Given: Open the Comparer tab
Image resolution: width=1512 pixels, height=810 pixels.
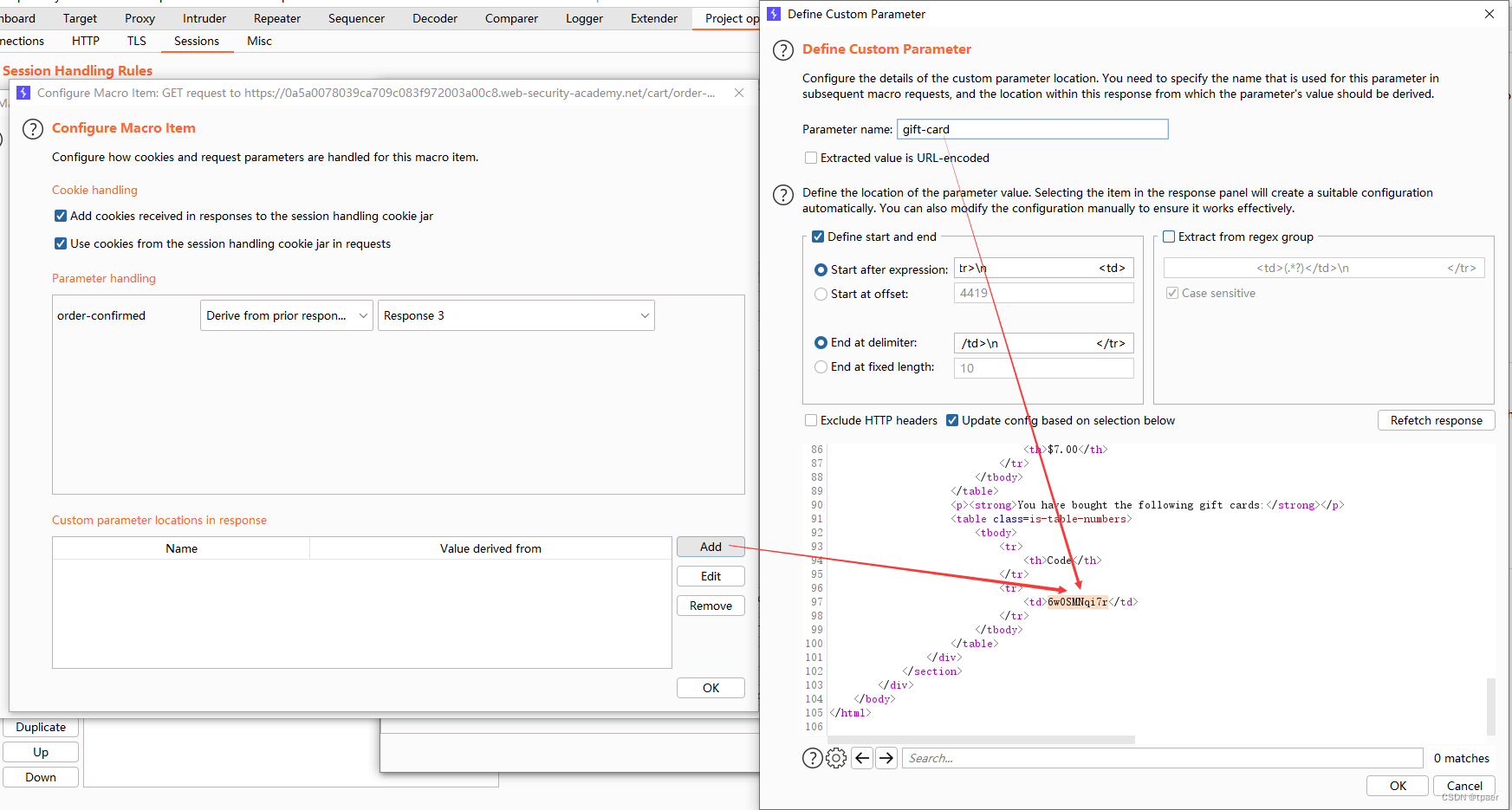Looking at the screenshot, I should point(511,18).
